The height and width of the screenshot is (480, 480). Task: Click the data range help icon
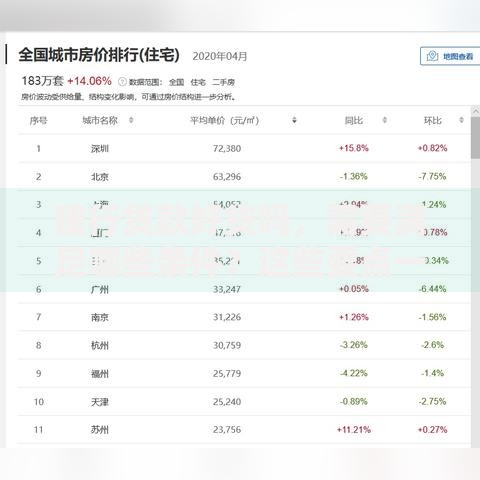tap(122, 82)
